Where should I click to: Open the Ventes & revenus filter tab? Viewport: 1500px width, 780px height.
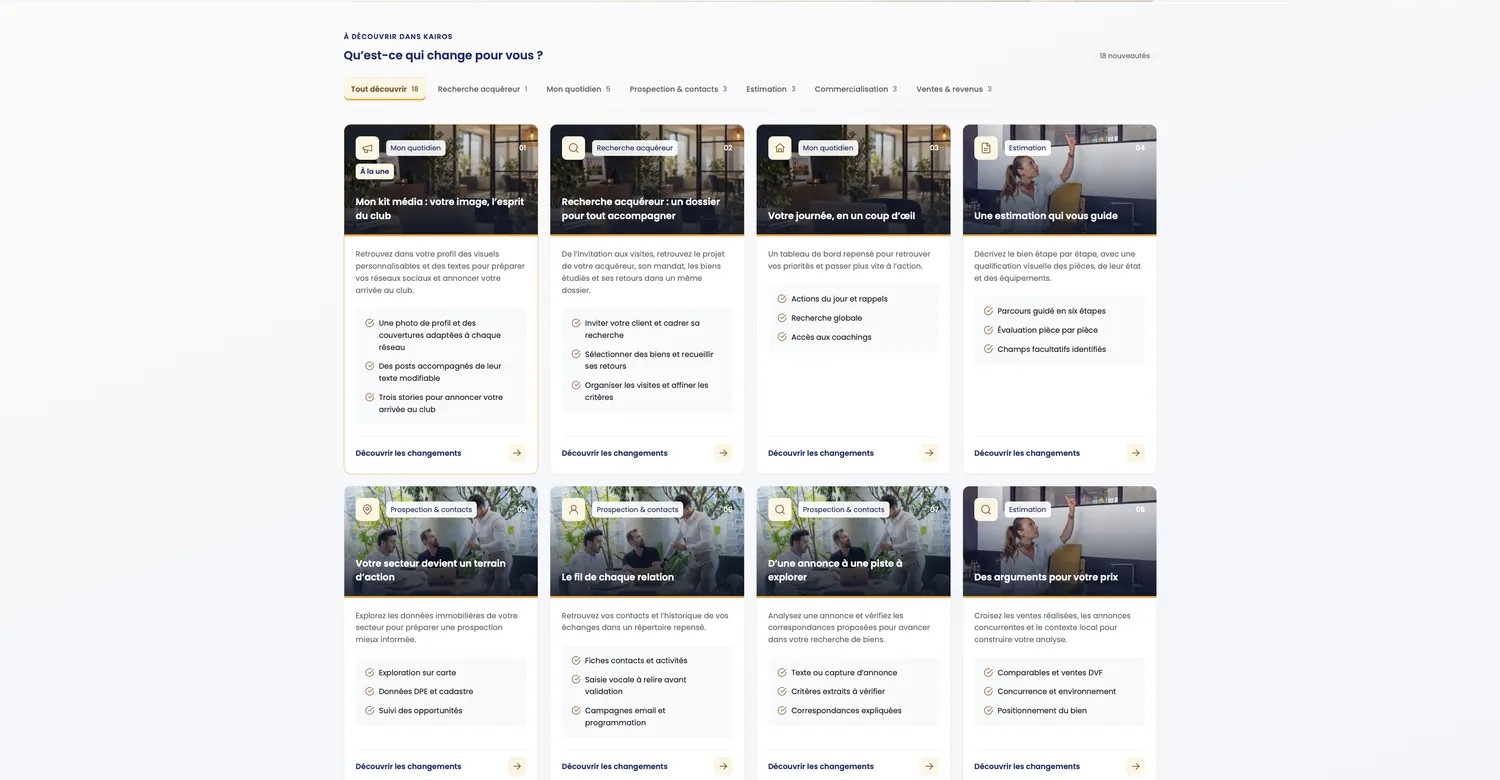(x=954, y=89)
